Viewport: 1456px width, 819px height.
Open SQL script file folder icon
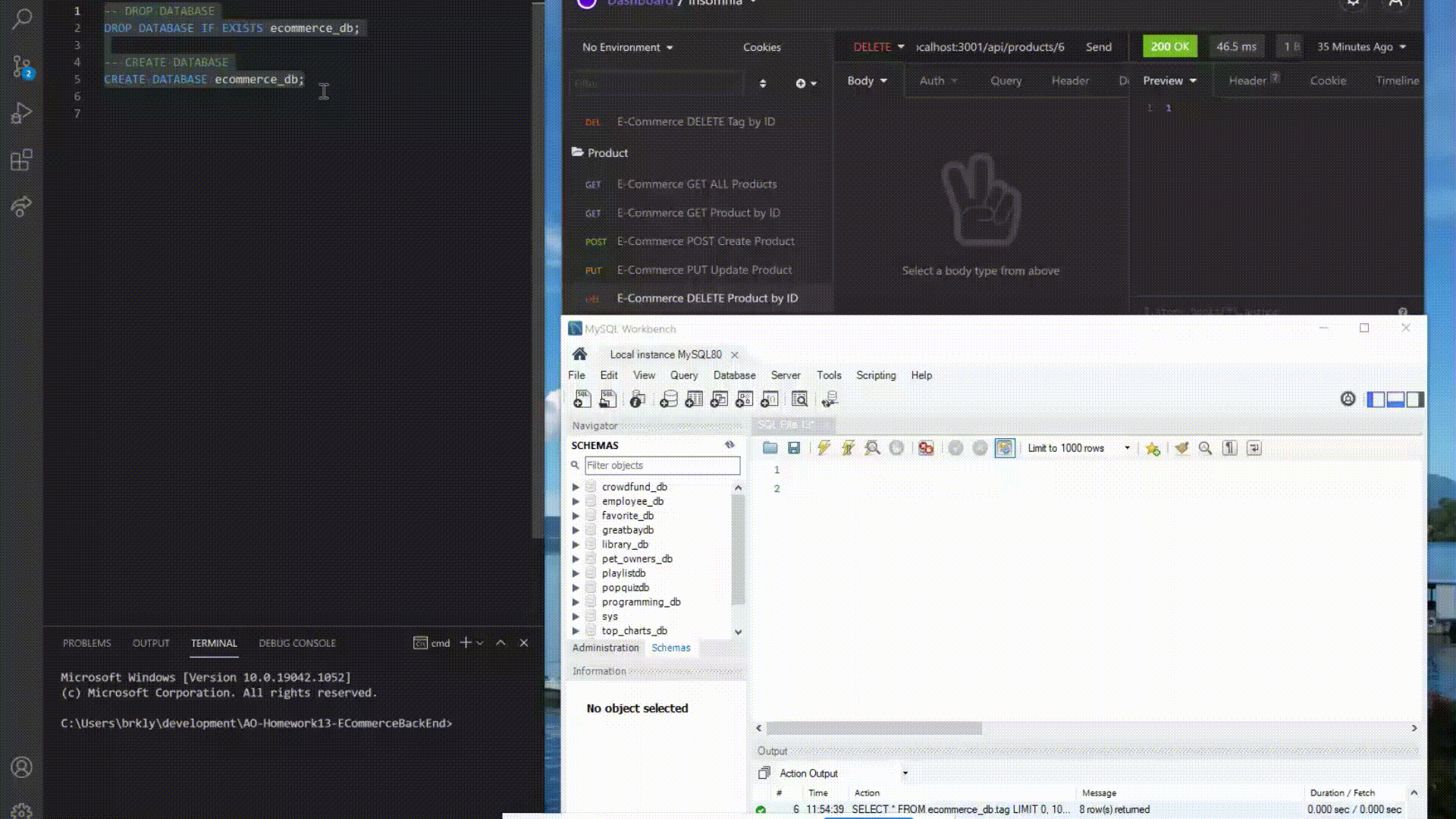[770, 448]
